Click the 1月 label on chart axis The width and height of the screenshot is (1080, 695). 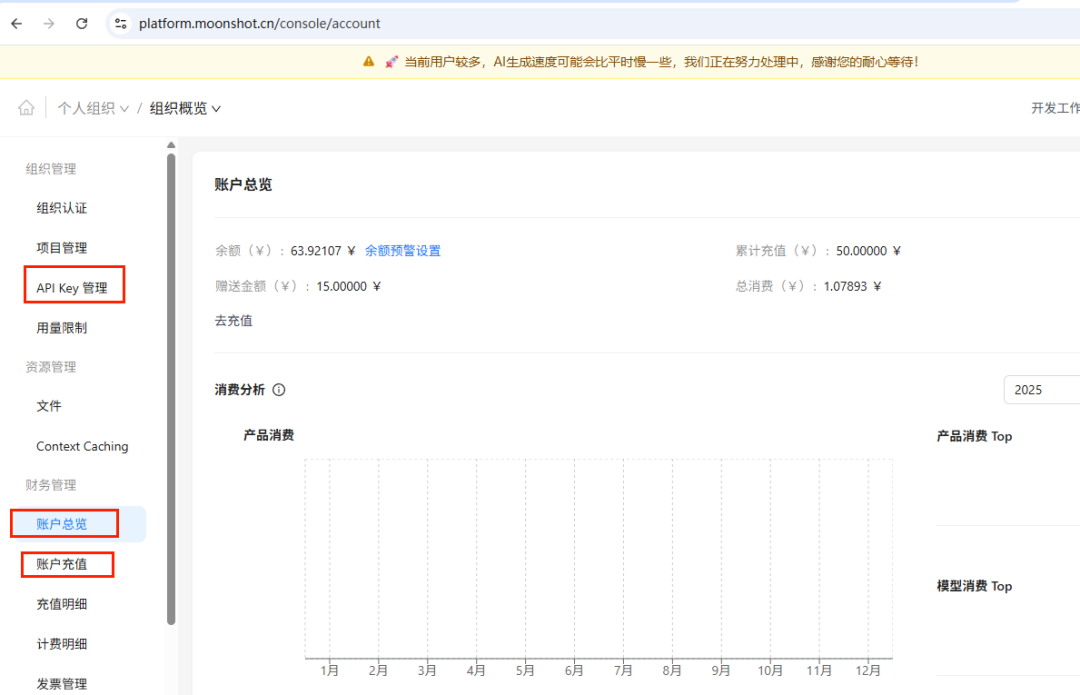click(x=329, y=671)
